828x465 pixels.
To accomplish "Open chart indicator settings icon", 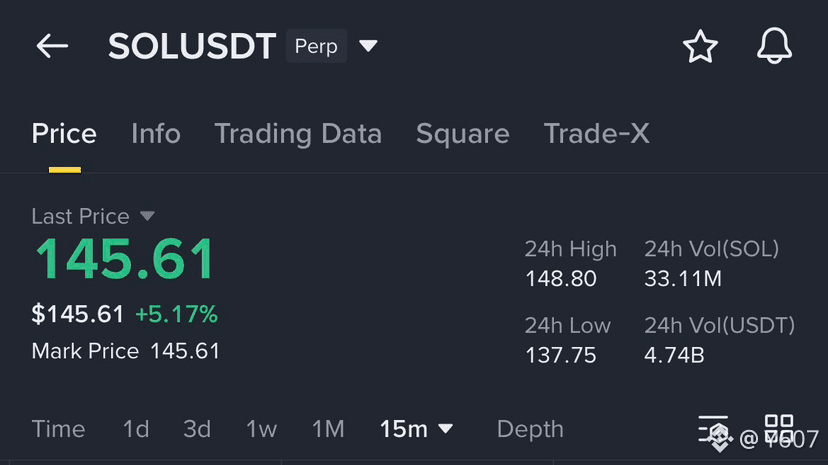I will pos(713,428).
